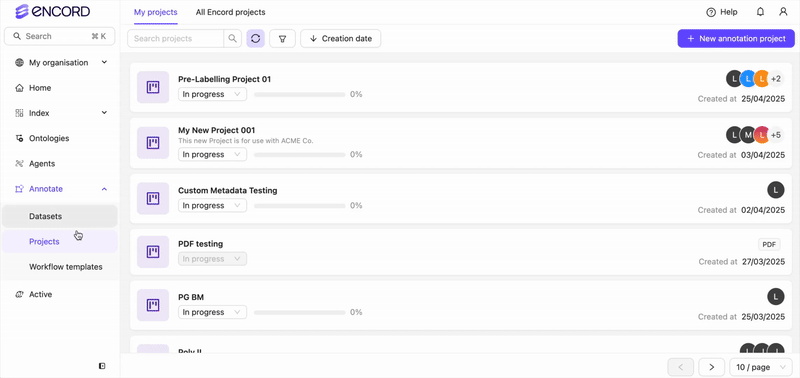Screen dimensions: 800x378
Task: Click My New Project 001 progress bar
Action: 299,155
